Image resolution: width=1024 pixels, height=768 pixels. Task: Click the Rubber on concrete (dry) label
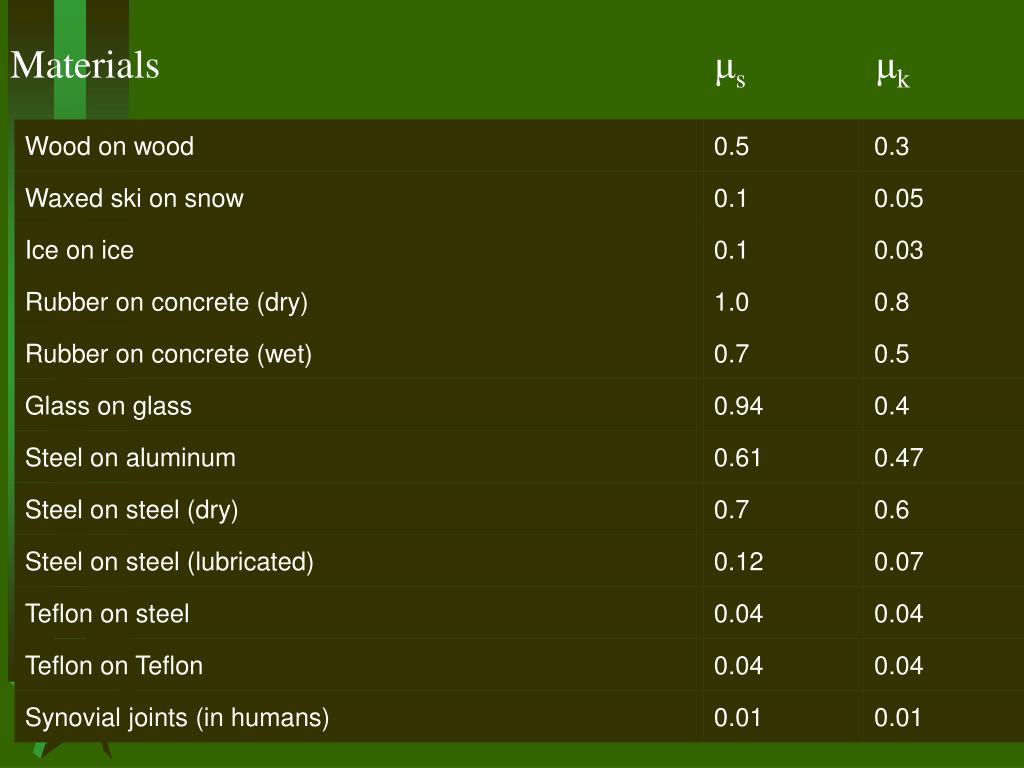point(167,302)
